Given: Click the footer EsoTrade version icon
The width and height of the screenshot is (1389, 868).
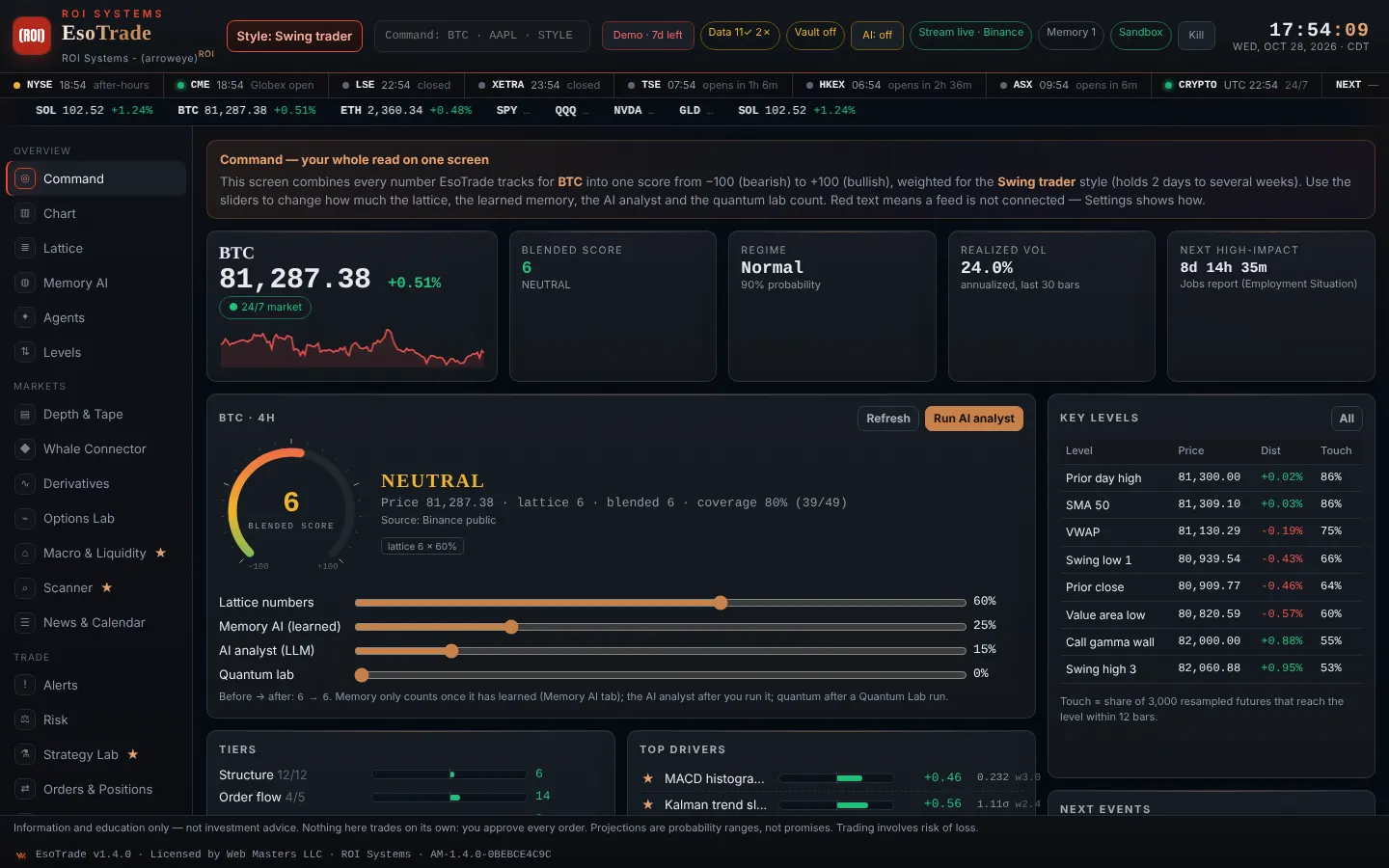Looking at the screenshot, I should (x=21, y=854).
